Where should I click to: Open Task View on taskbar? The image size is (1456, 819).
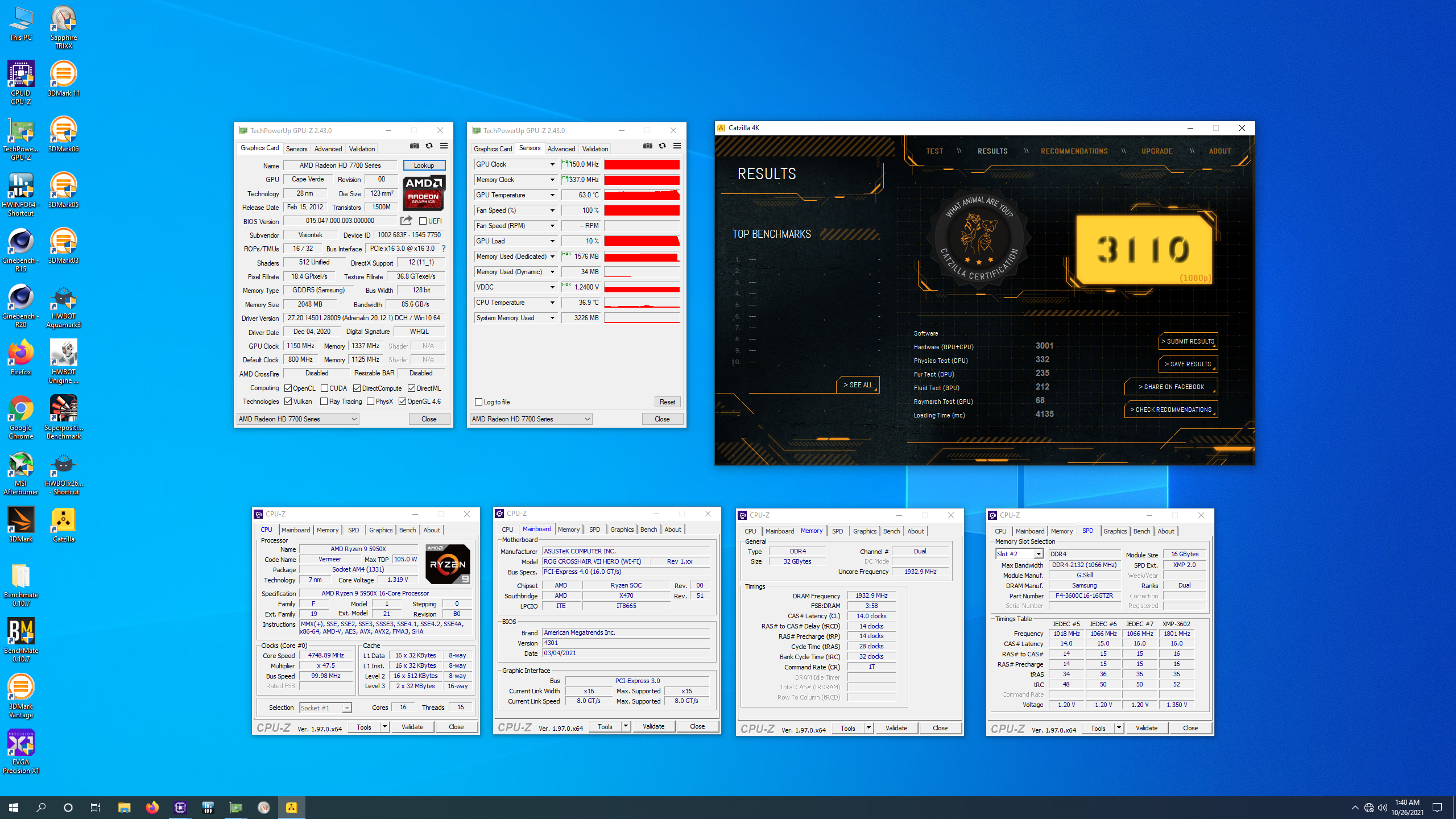(96, 807)
